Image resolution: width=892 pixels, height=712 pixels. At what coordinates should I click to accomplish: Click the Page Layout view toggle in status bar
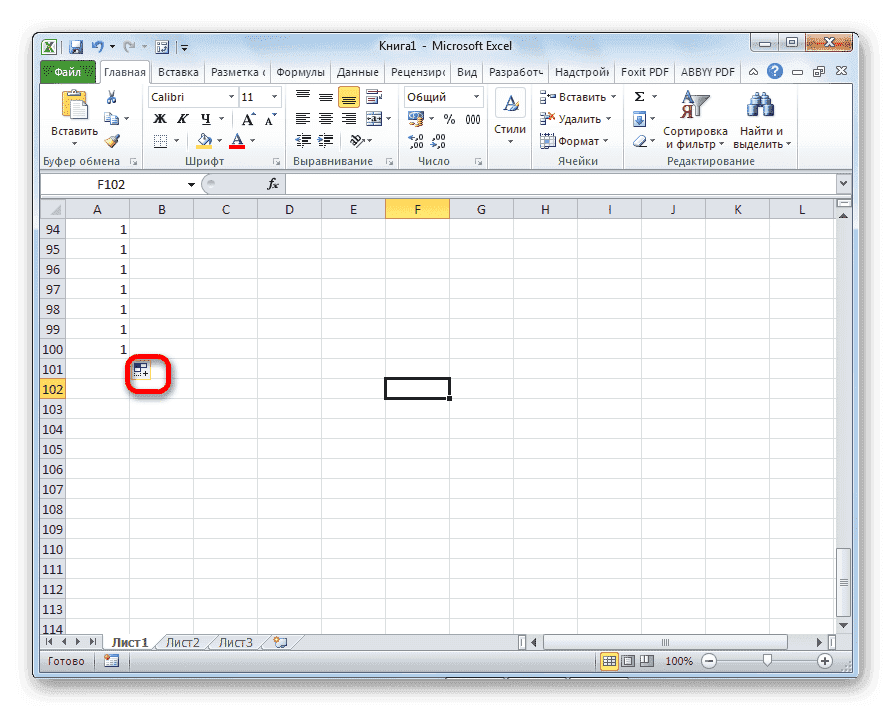(625, 661)
